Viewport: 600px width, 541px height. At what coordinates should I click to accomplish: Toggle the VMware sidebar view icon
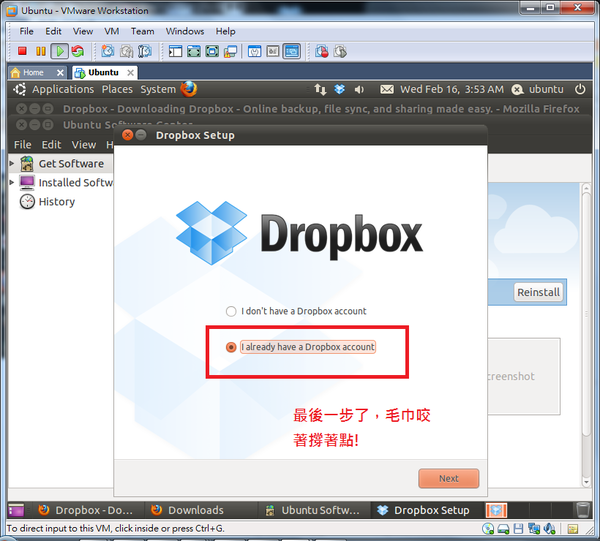[x=175, y=51]
